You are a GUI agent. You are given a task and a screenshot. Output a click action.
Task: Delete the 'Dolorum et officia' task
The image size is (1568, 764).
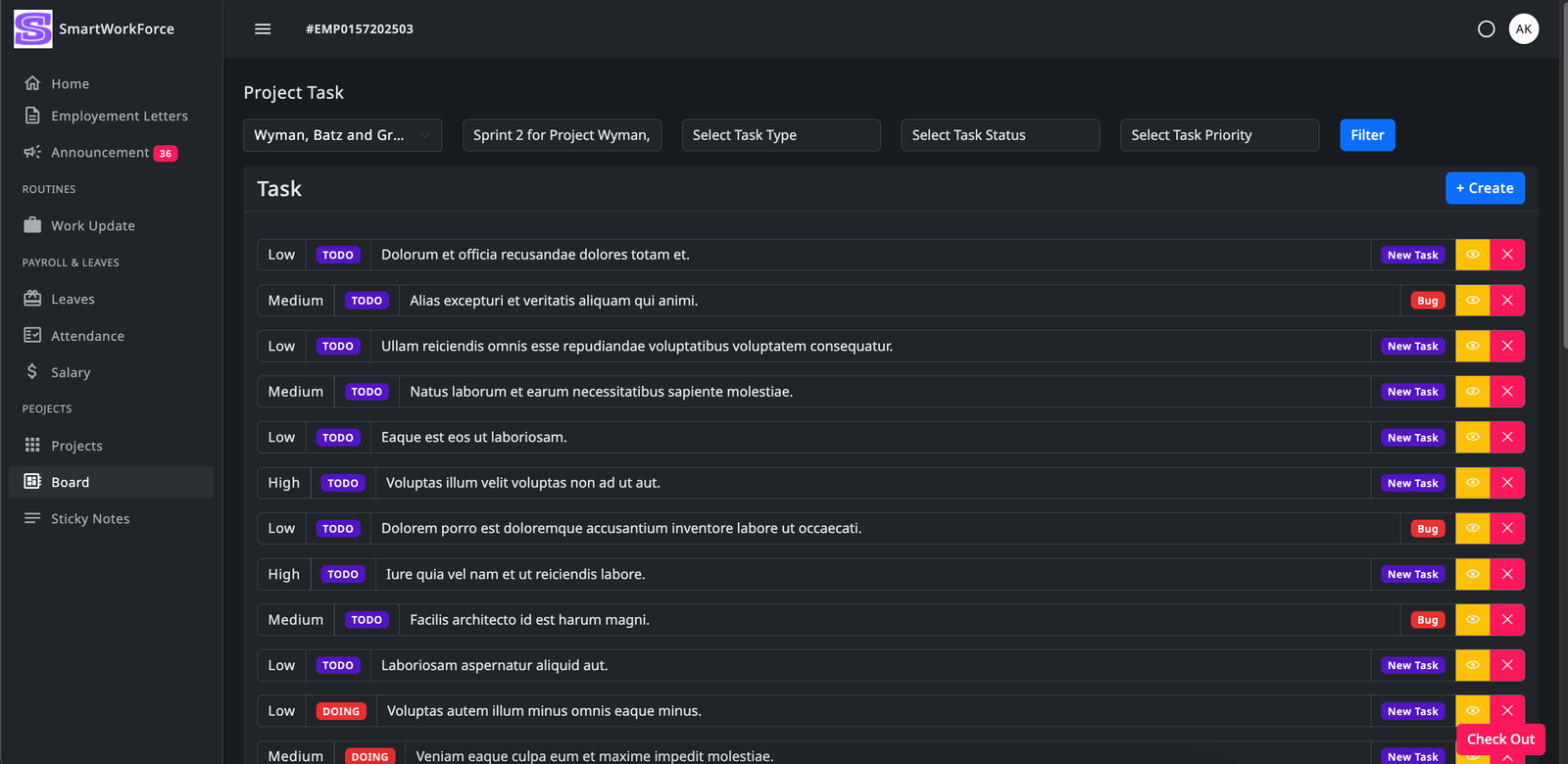pos(1507,255)
